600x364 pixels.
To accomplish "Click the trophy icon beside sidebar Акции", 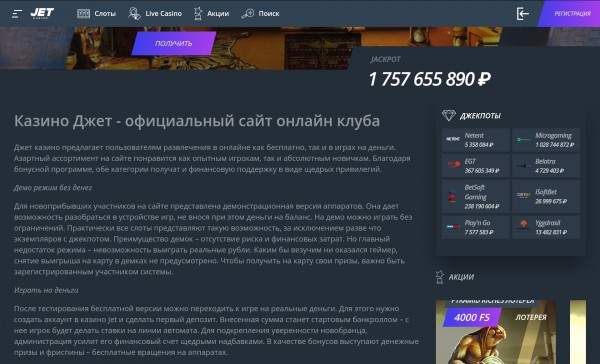I will 440,277.
